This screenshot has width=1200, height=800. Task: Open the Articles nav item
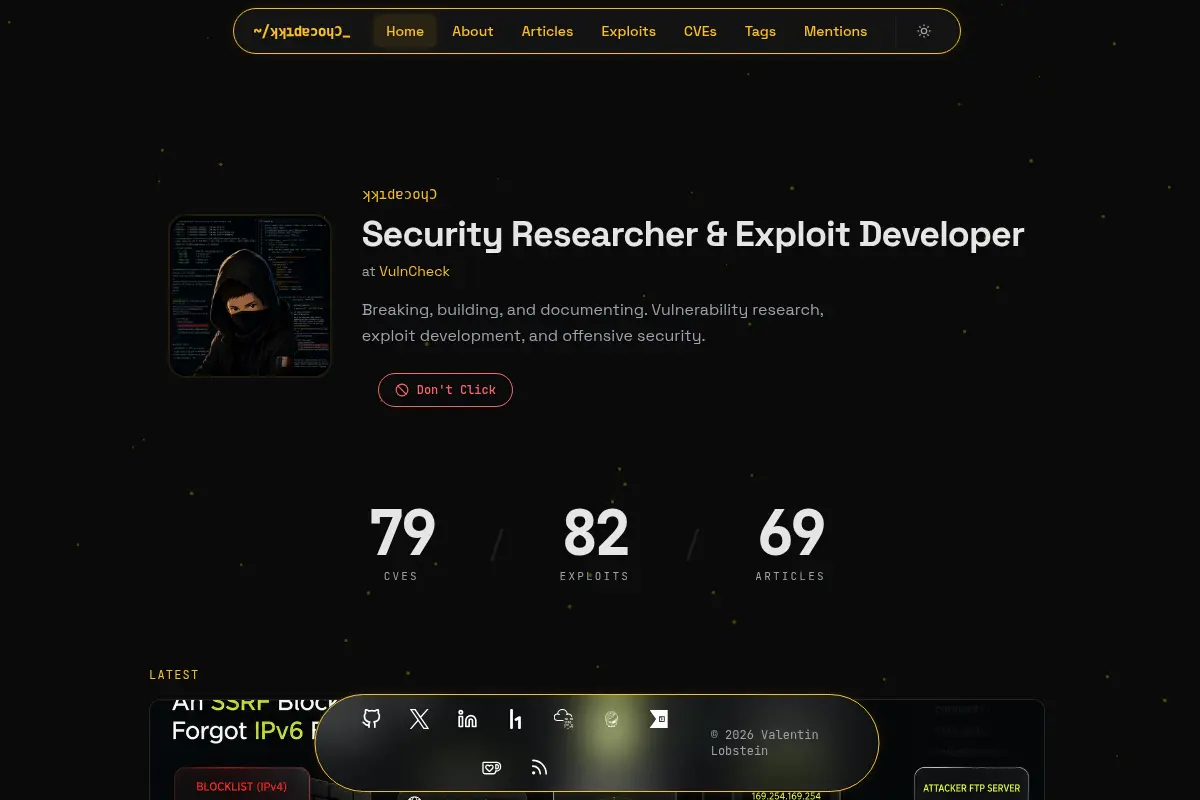tap(547, 31)
